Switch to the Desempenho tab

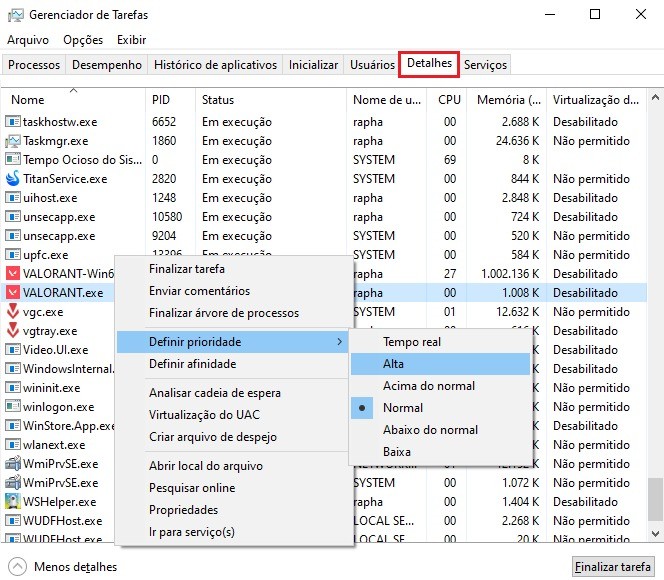107,65
